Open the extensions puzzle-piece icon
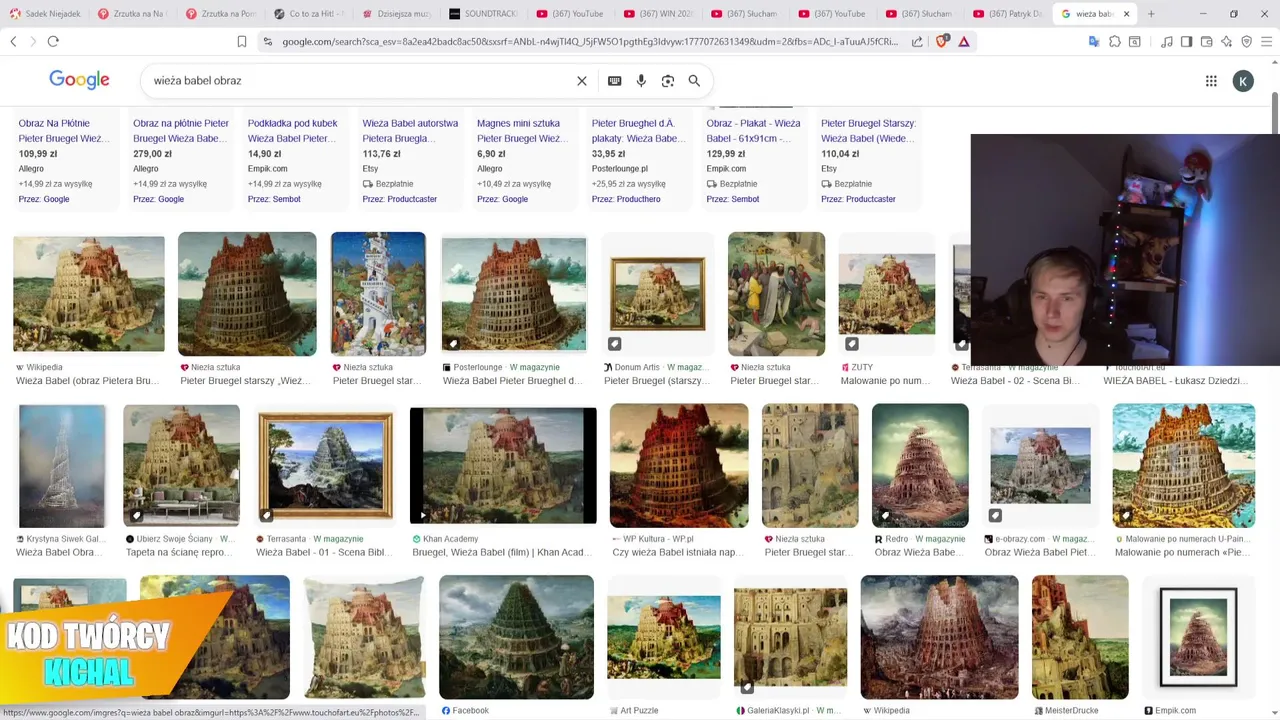This screenshot has width=1280, height=720. pyautogui.click(x=1115, y=41)
